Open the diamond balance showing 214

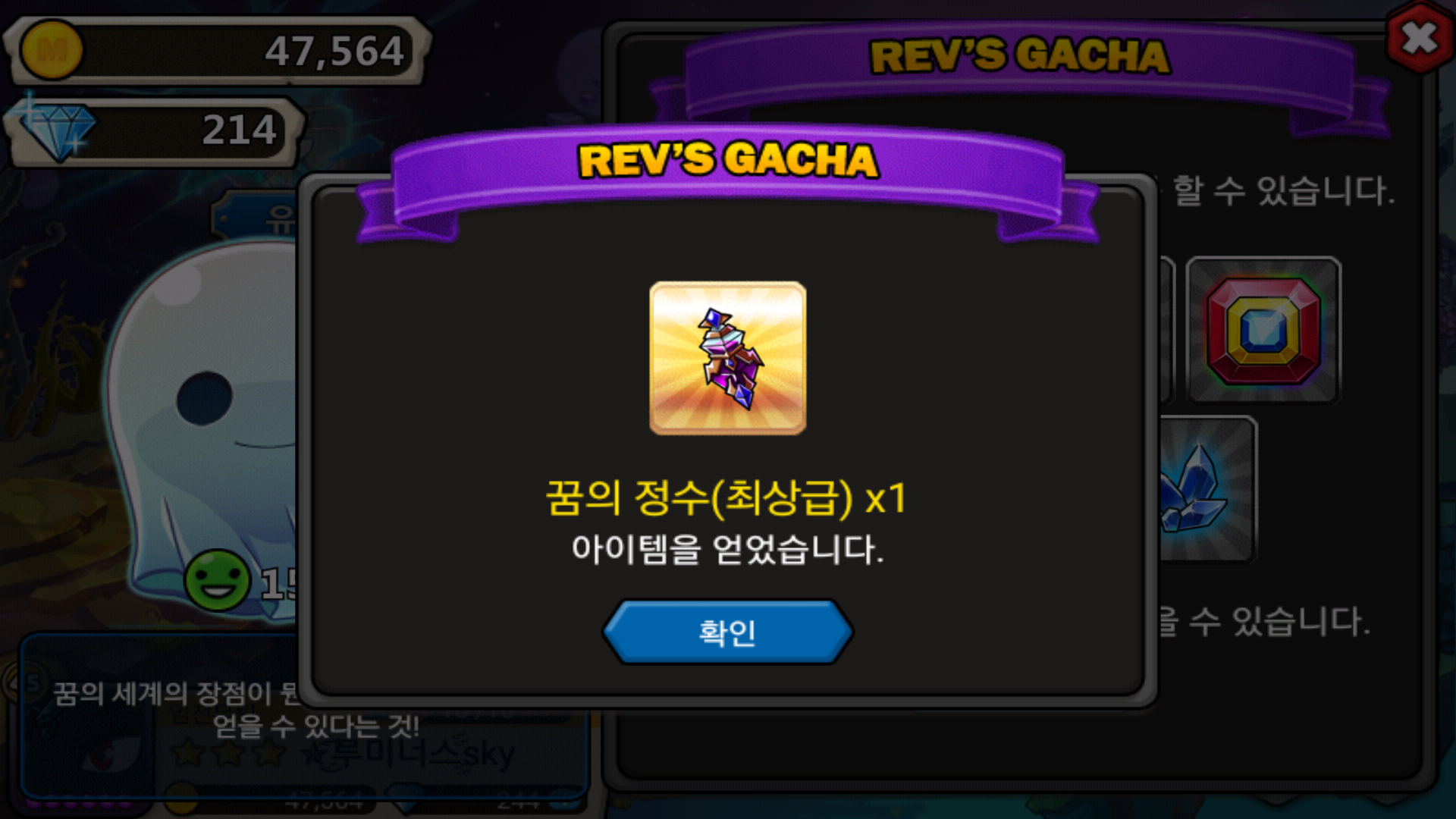[x=155, y=131]
